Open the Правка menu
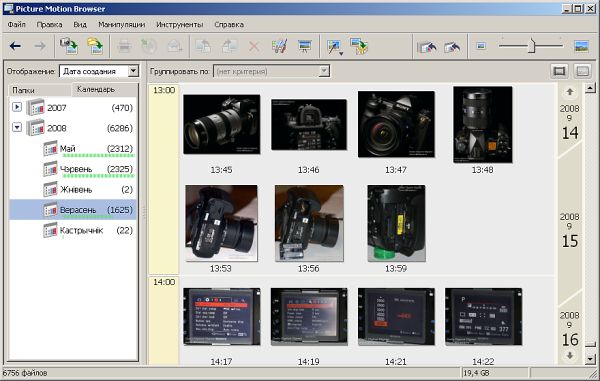This screenshot has height=381, width=600. pyautogui.click(x=49, y=24)
